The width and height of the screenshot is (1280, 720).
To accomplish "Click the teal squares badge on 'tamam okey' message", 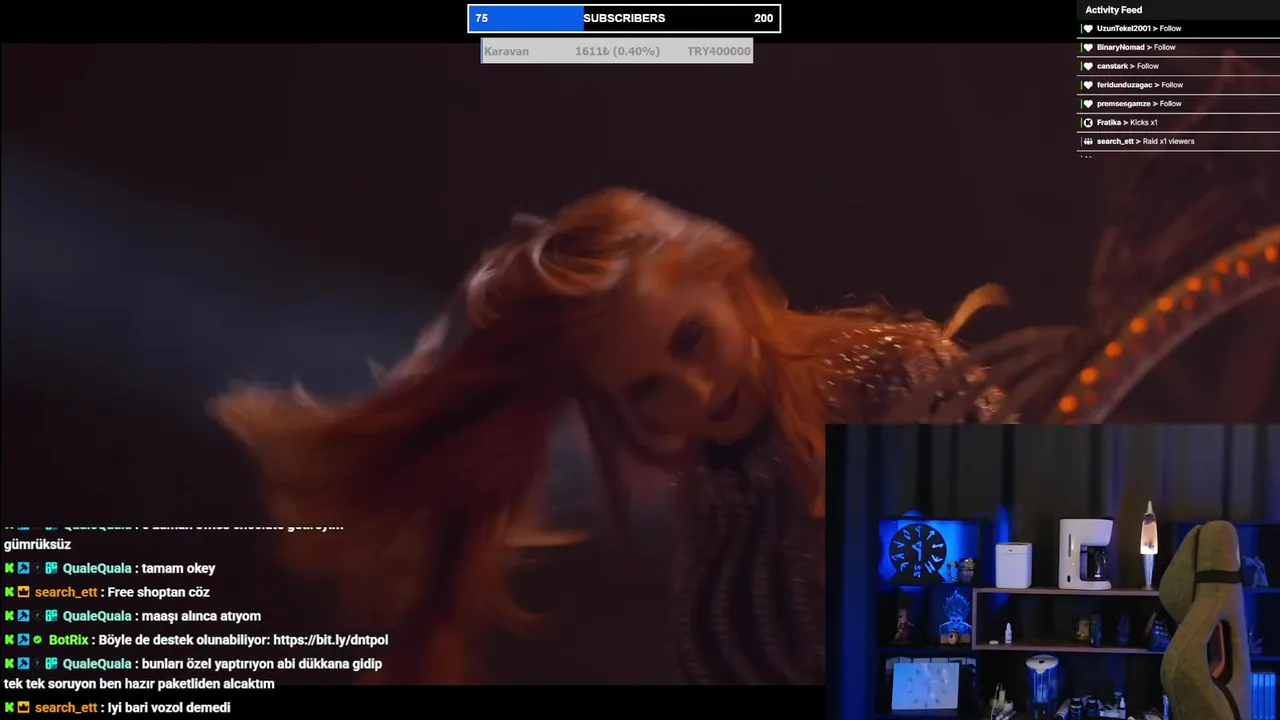I will click(51, 568).
